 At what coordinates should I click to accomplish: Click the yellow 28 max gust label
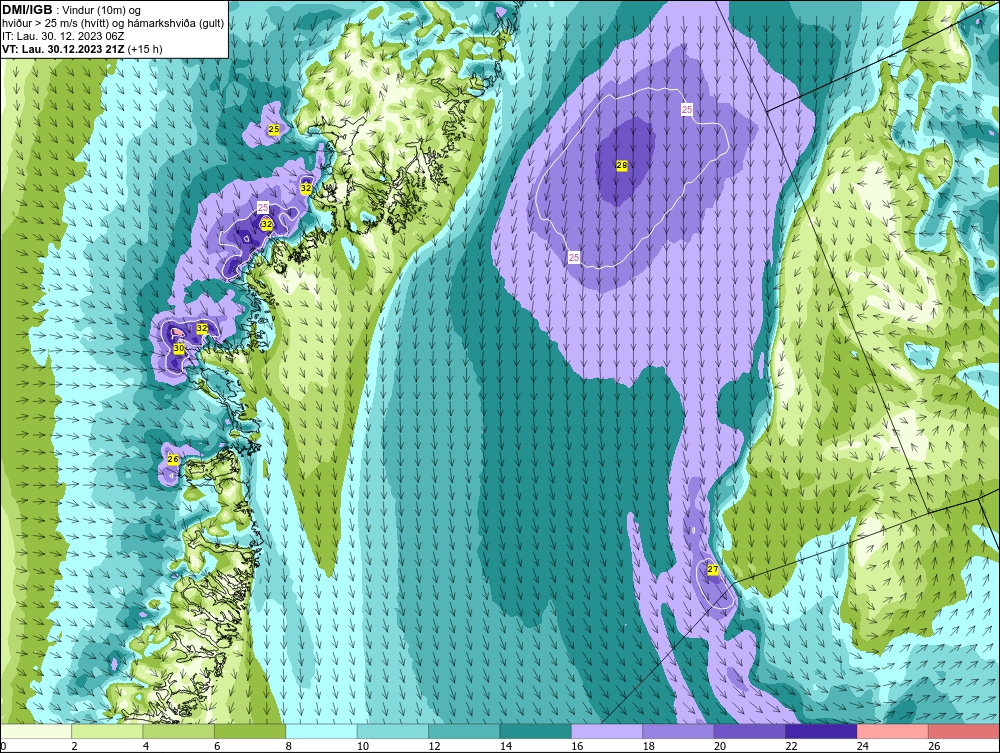pos(622,165)
